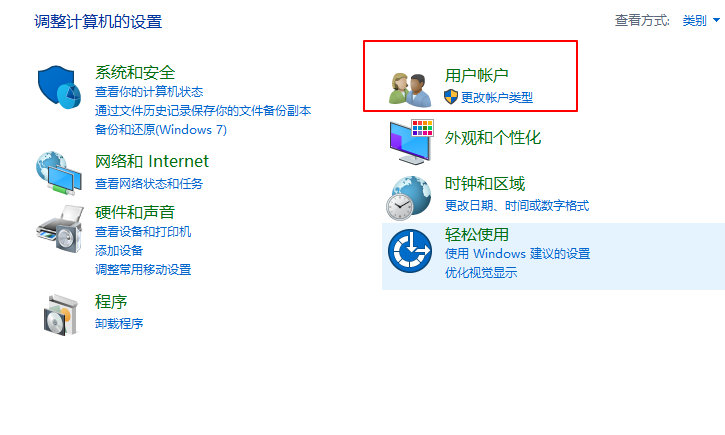Screen dimensions: 725x435
Task: Click the arrow next to 类别
Action: 716,20
